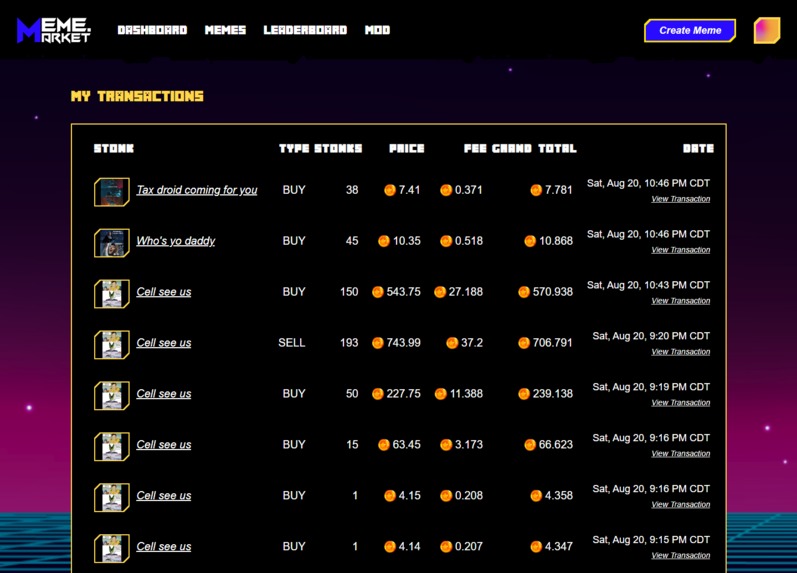The image size is (797, 573).
Task: Click the coin icon beside total 706.791
Action: pos(524,343)
